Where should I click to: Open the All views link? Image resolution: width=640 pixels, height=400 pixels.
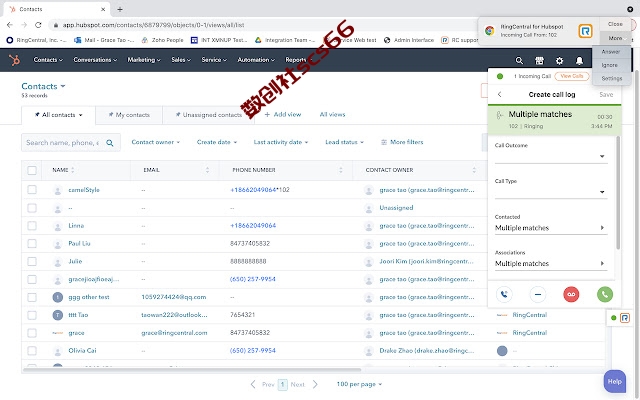pyautogui.click(x=332, y=115)
